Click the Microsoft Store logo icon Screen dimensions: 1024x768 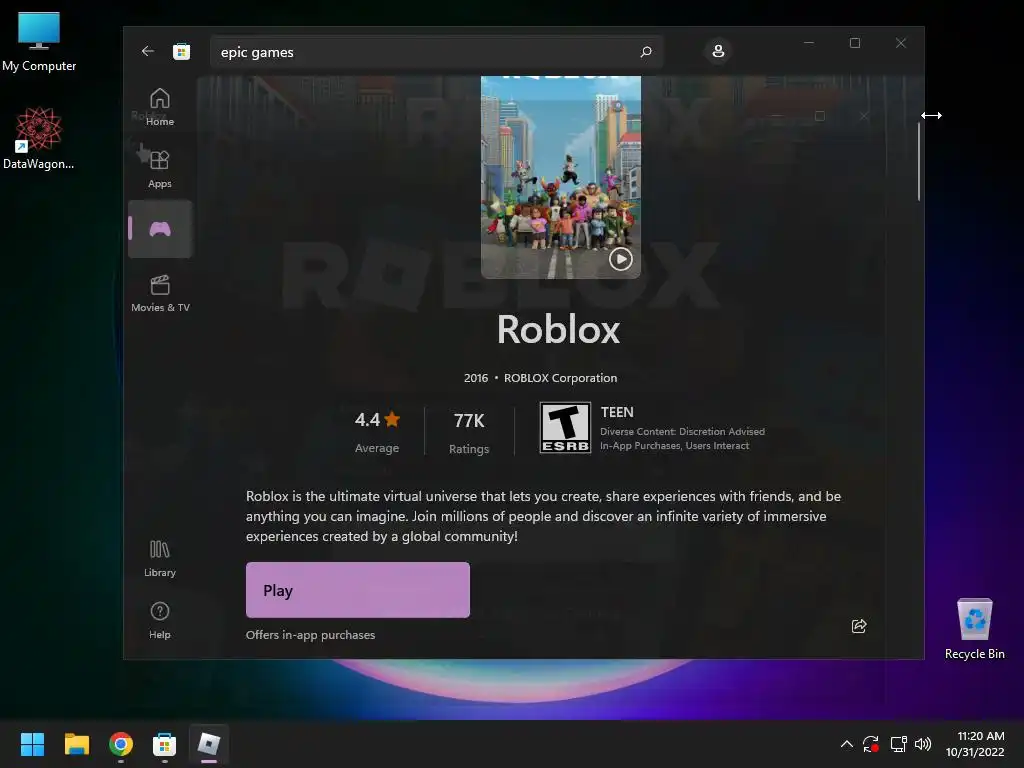coord(182,52)
